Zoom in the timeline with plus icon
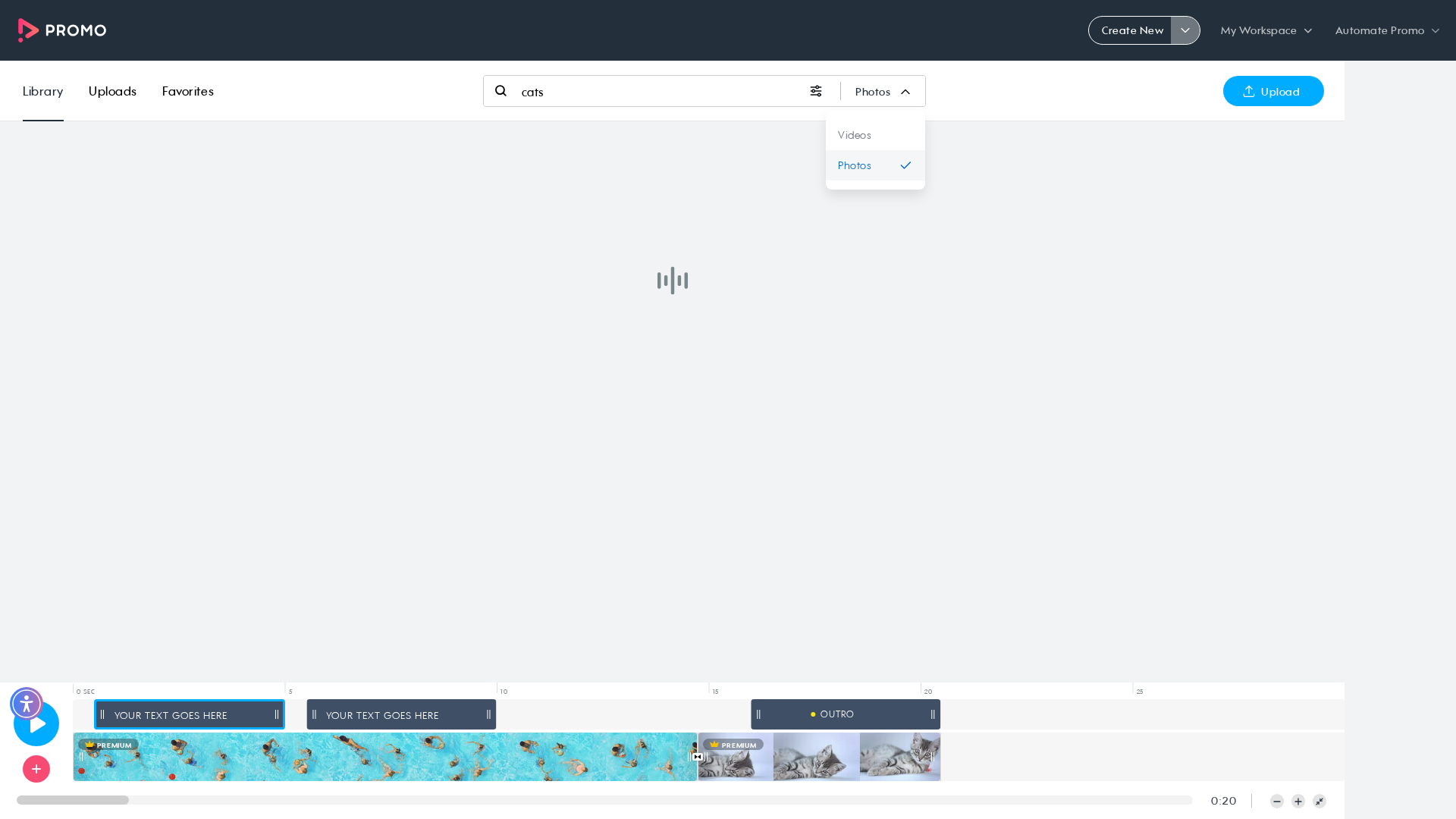Screen dimensions: 1456x819 [x=1298, y=802]
